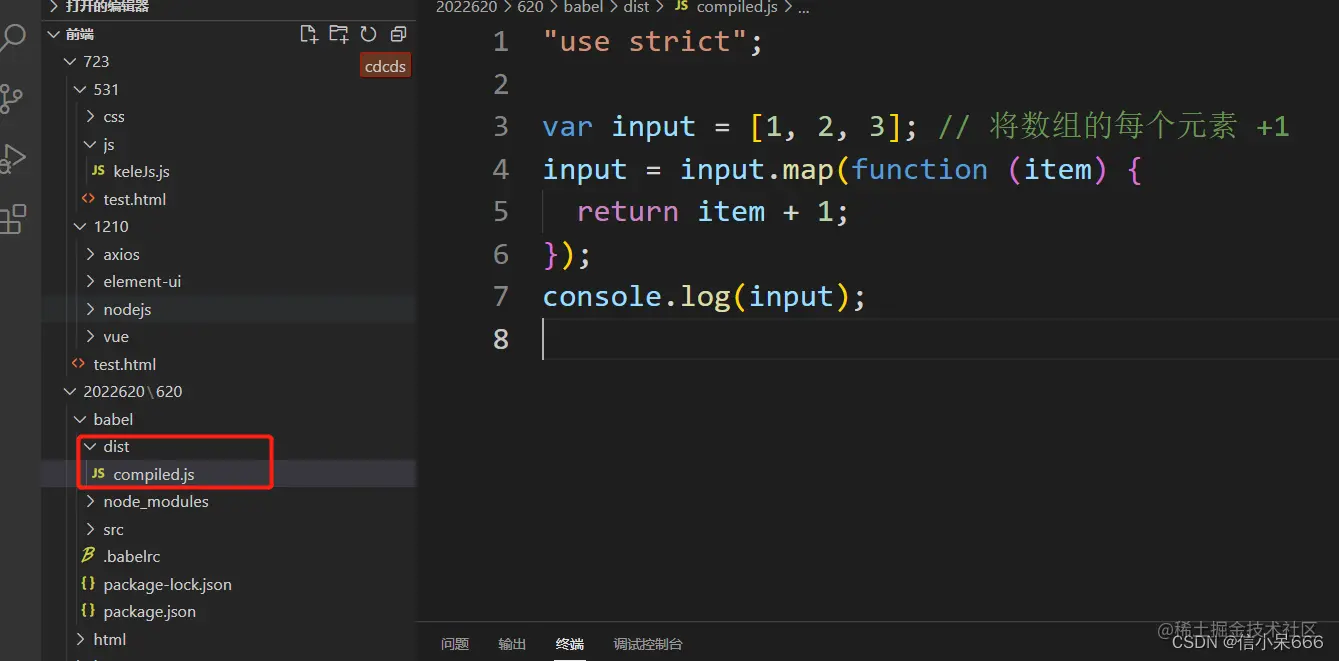Click line number 1 in the gutter
1339x661 pixels.
(501, 41)
